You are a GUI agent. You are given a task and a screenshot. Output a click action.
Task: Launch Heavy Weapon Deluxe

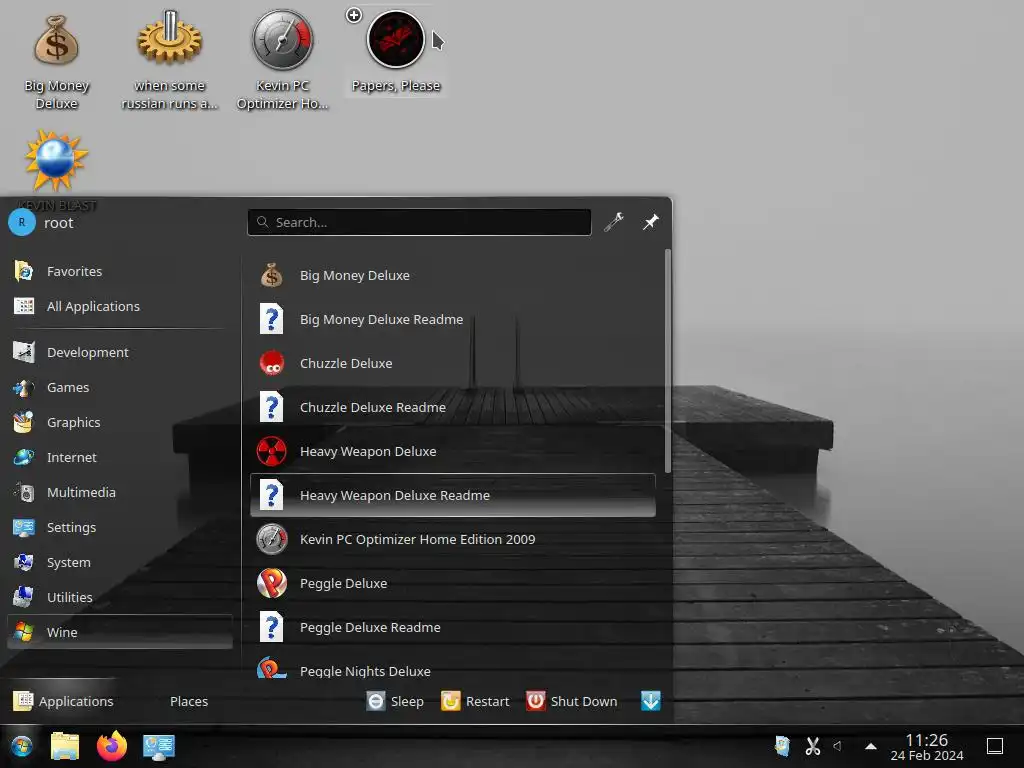click(x=453, y=451)
